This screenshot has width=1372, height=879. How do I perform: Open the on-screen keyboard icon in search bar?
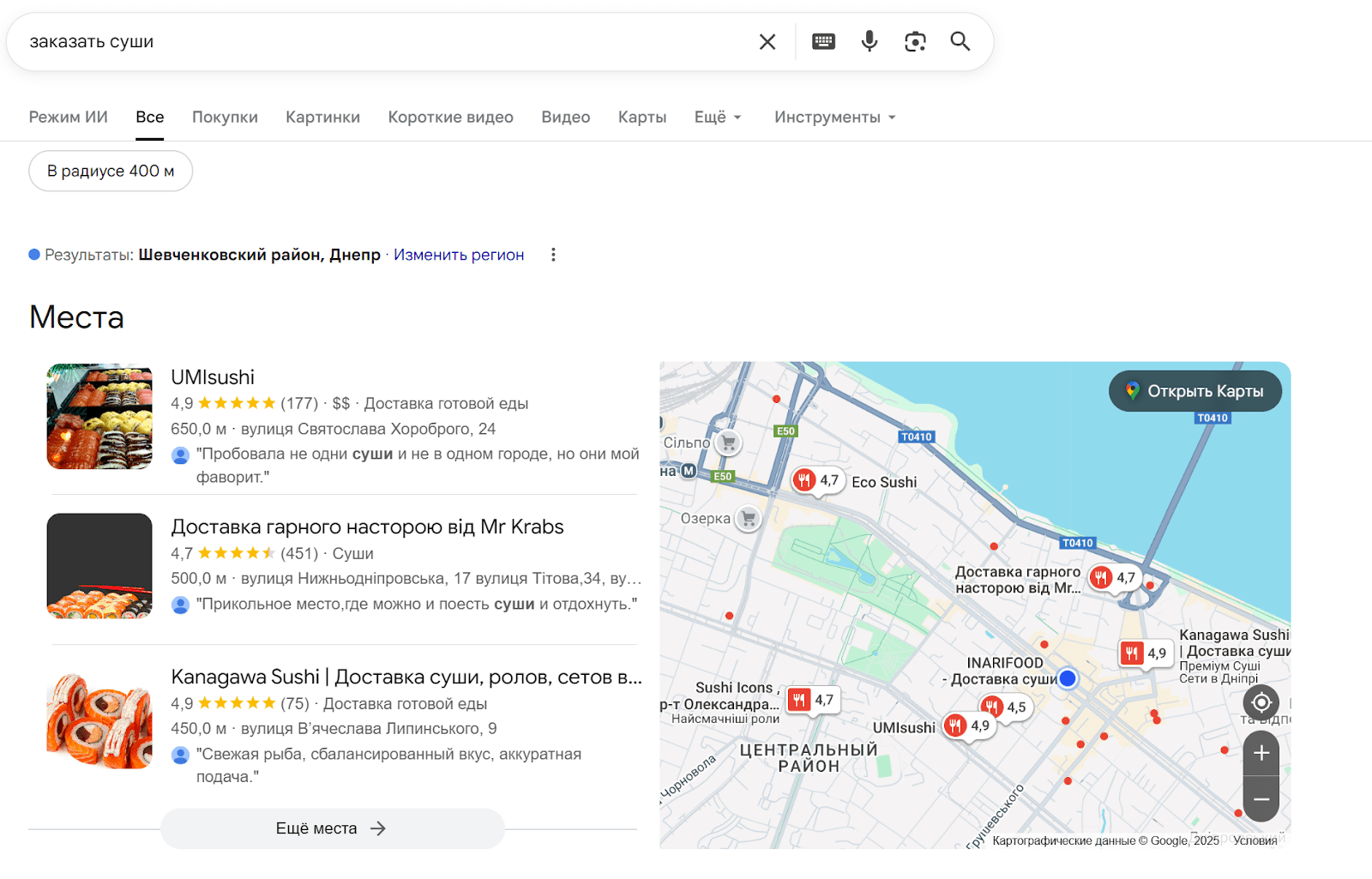[x=823, y=40]
